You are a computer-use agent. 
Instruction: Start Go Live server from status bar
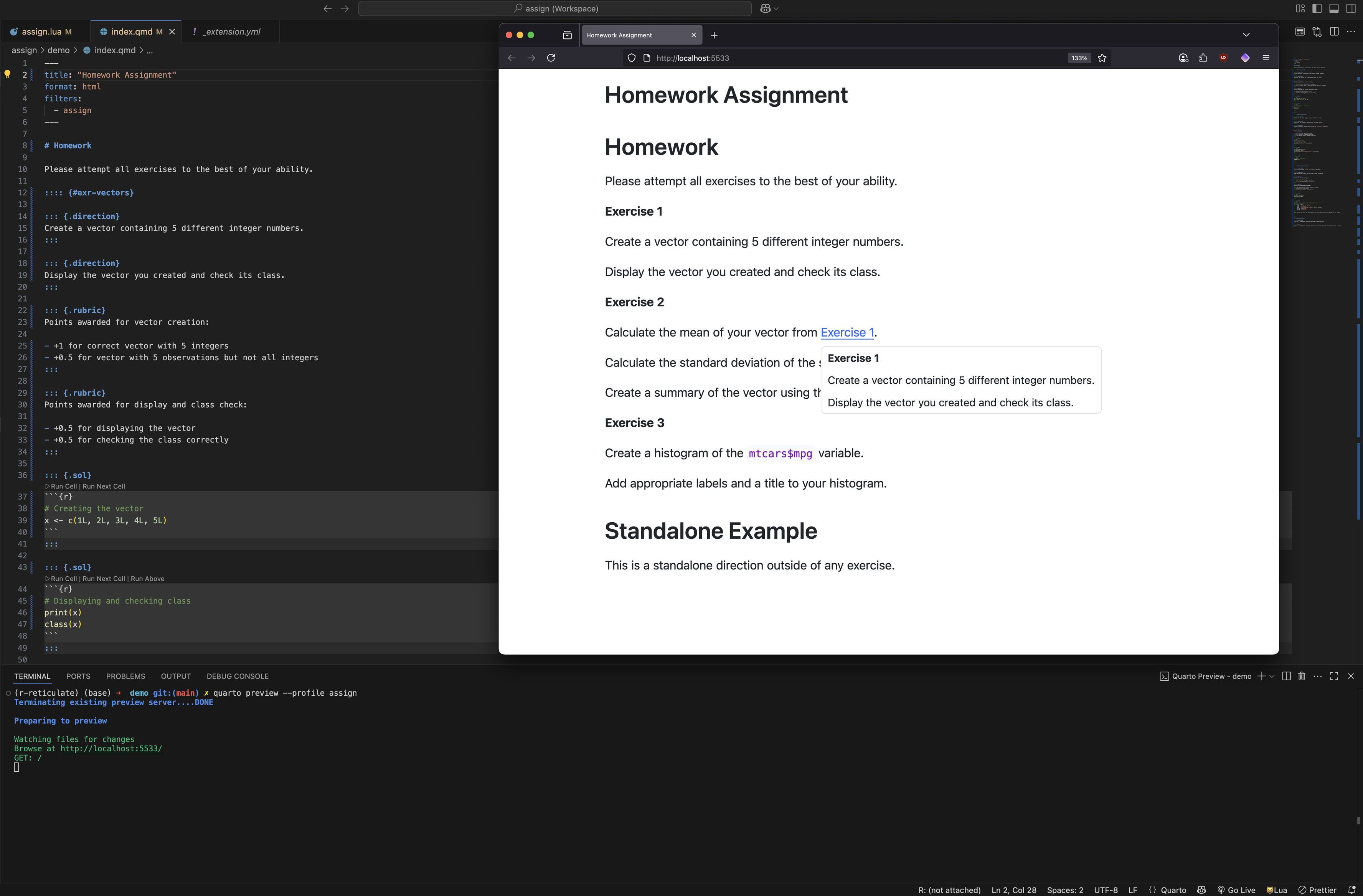pyautogui.click(x=1236, y=890)
